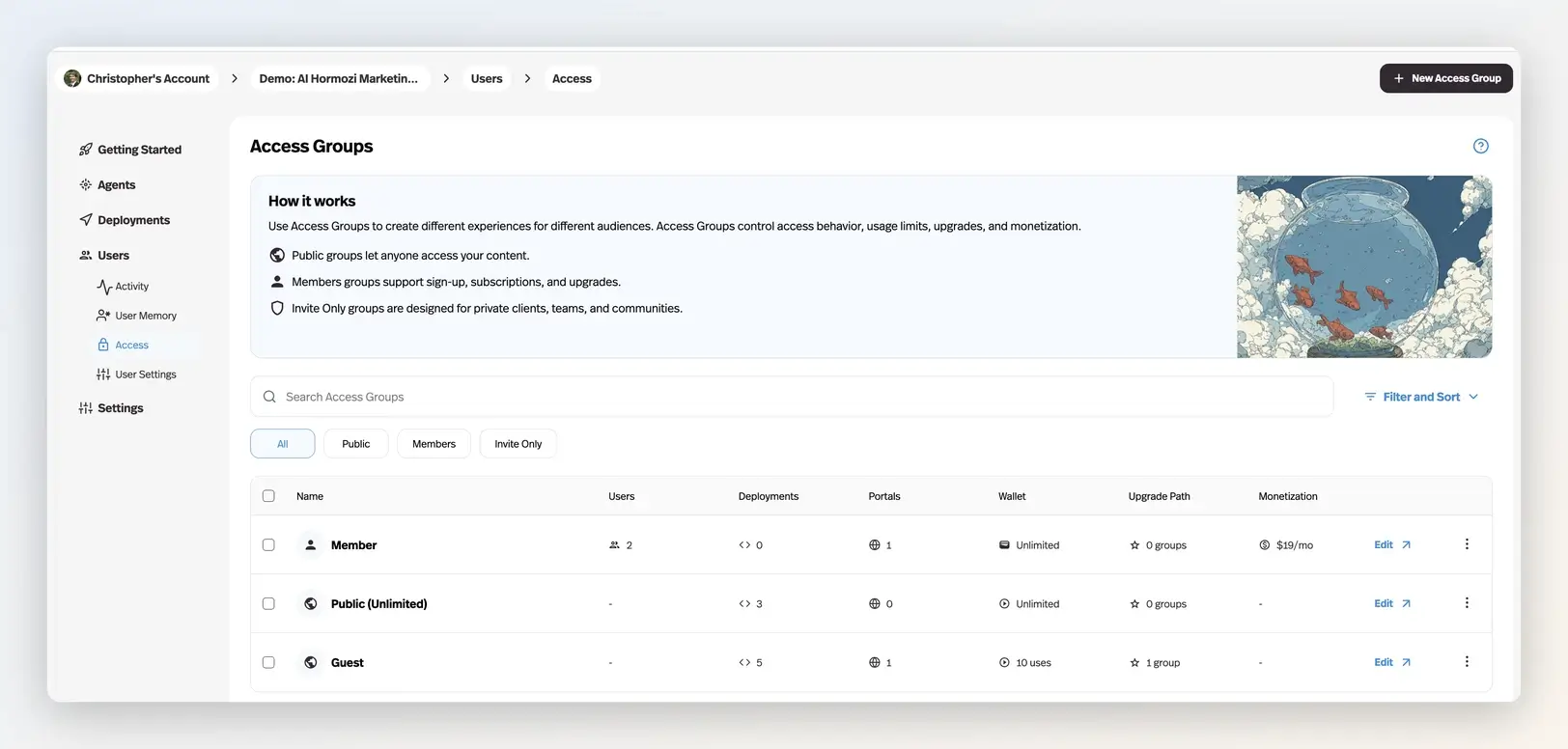Check the Public (Unlimited) row checkbox
The image size is (1568, 749).
pyautogui.click(x=268, y=604)
